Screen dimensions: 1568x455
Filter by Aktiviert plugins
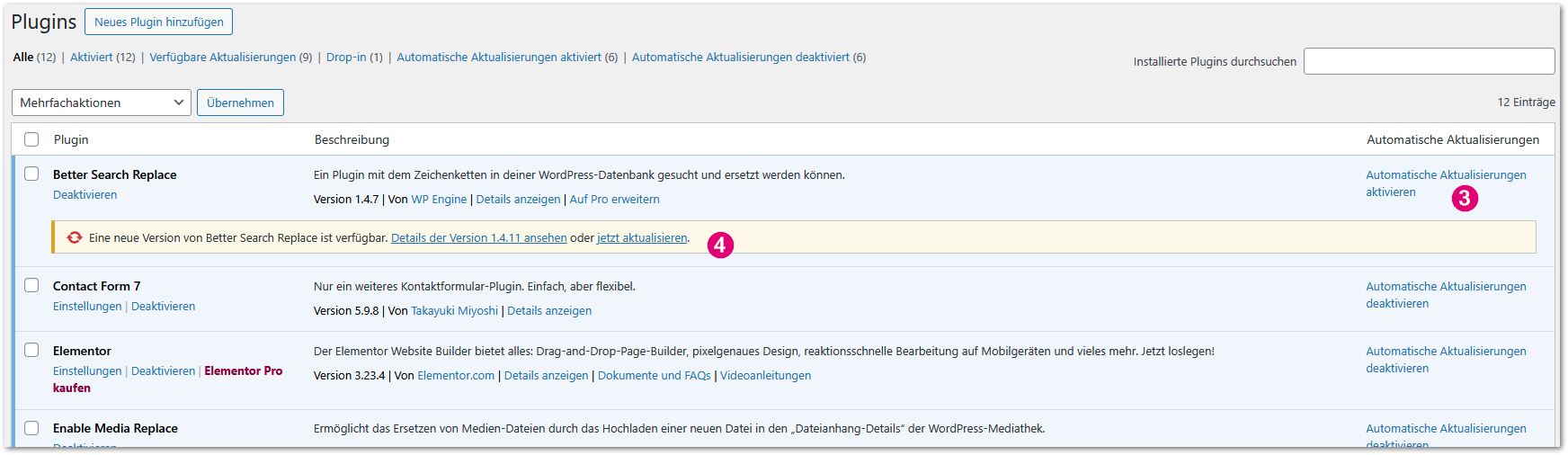pos(92,57)
